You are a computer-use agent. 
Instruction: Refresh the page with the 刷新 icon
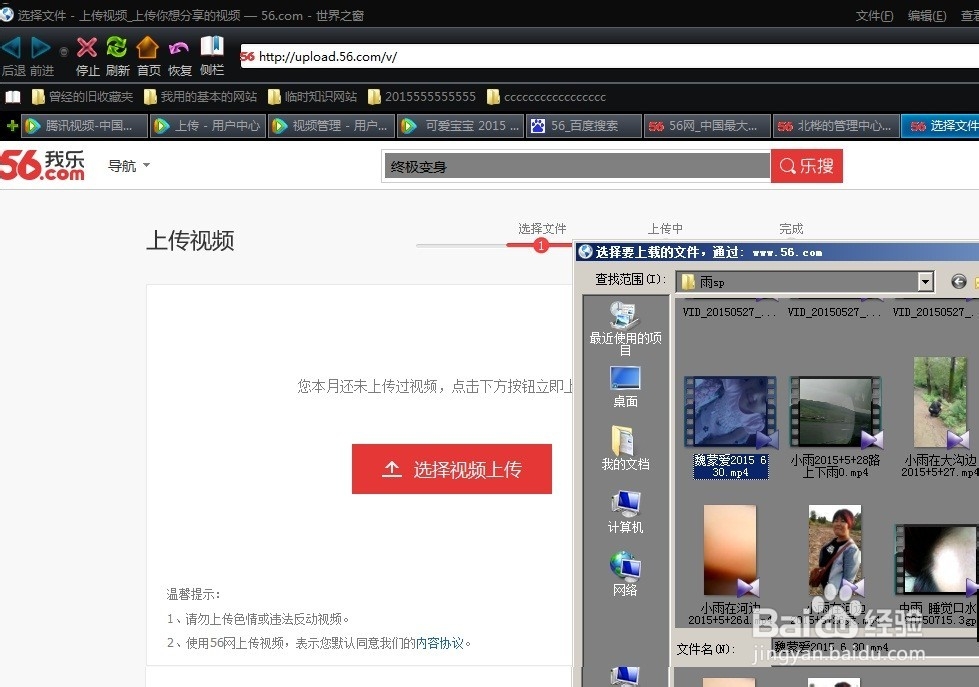point(116,46)
